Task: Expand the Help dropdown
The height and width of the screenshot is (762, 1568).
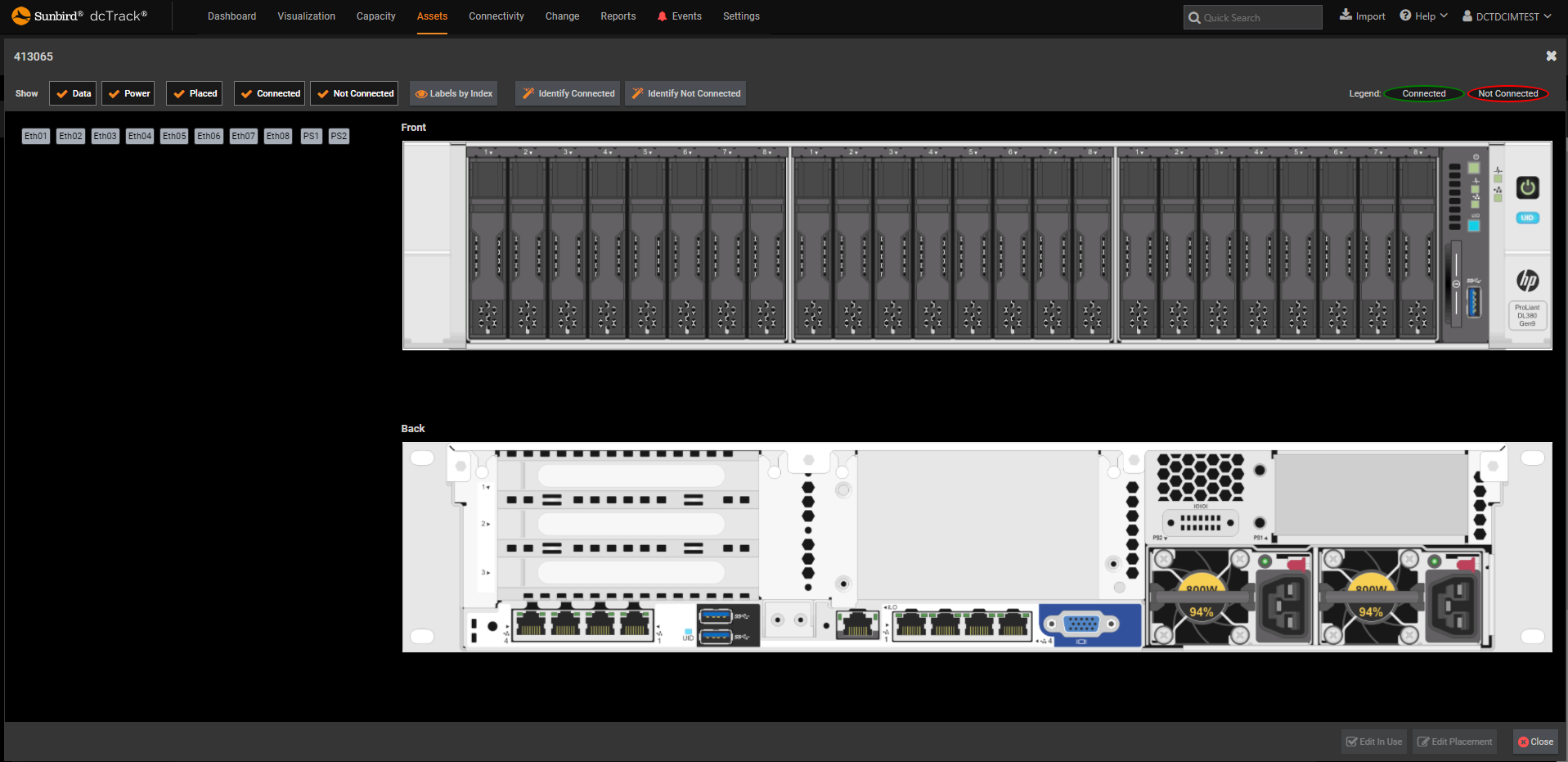Action: pos(1423,16)
